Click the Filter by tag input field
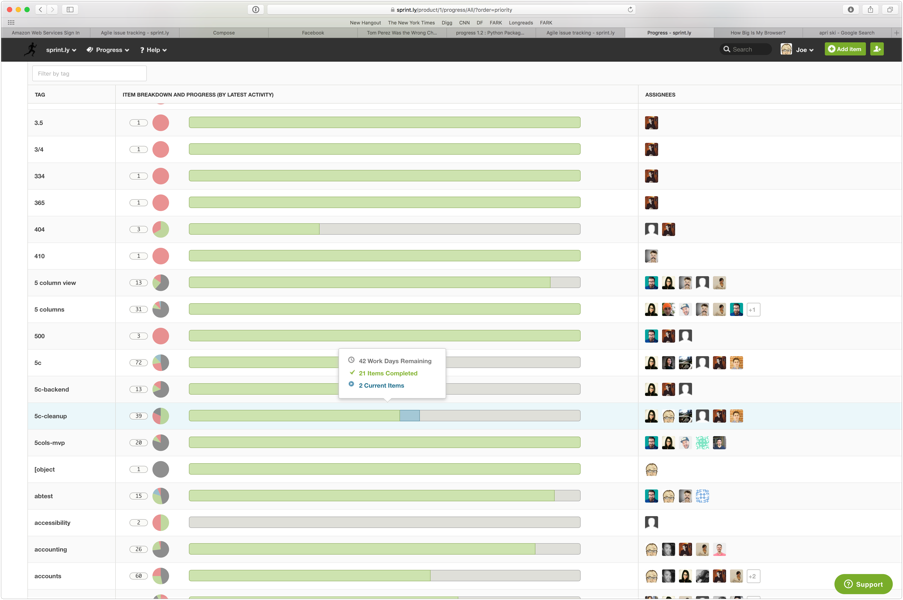The width and height of the screenshot is (903, 600). [89, 73]
